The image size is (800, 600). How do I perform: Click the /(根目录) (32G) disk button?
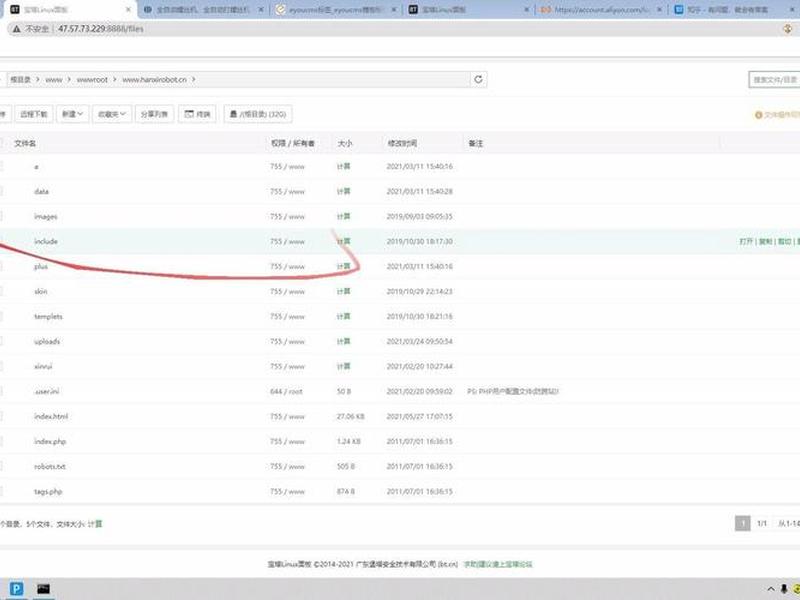click(258, 114)
